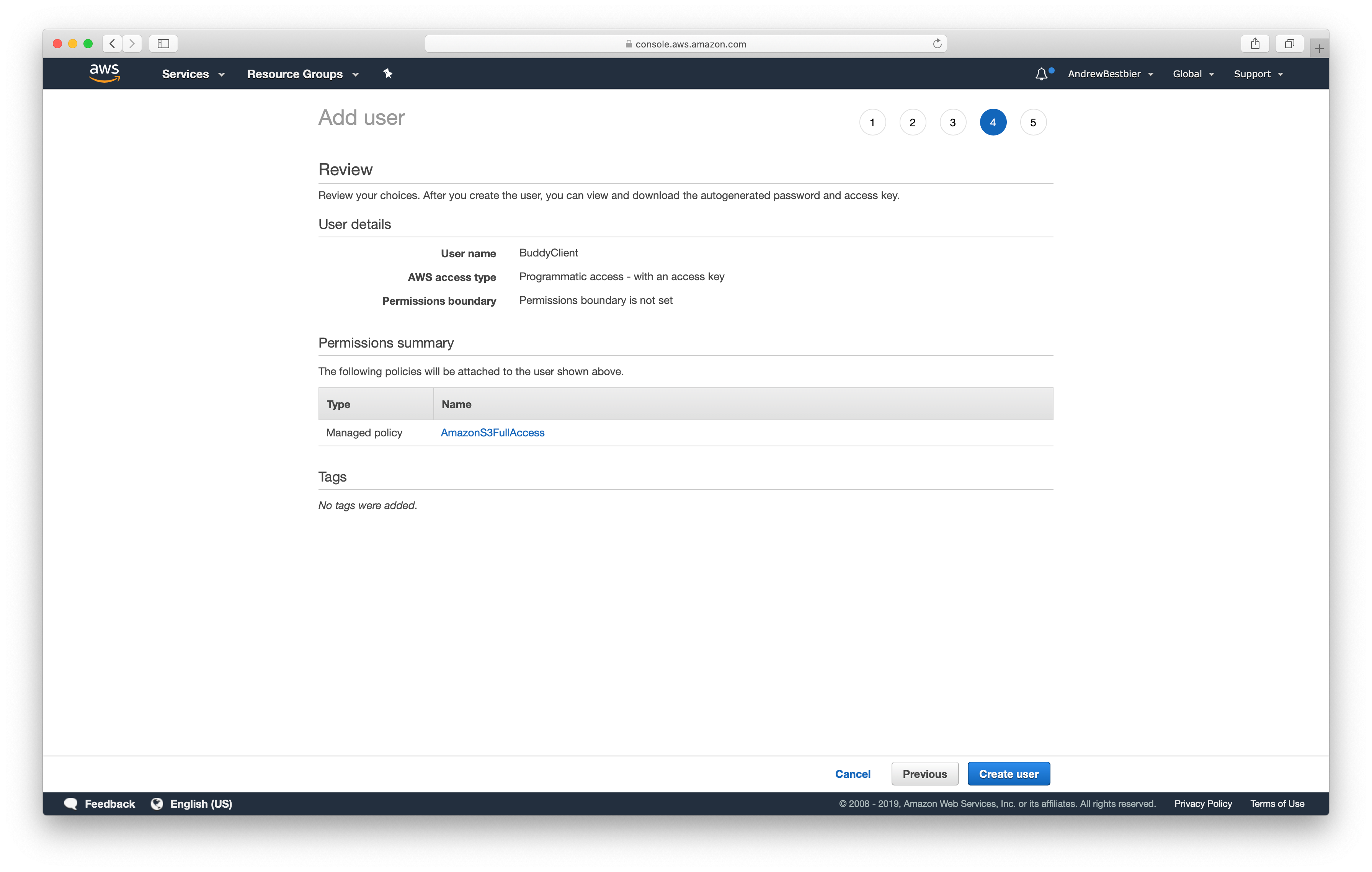The image size is (1372, 872).
Task: Open a new tab with plus button
Action: (1319, 48)
